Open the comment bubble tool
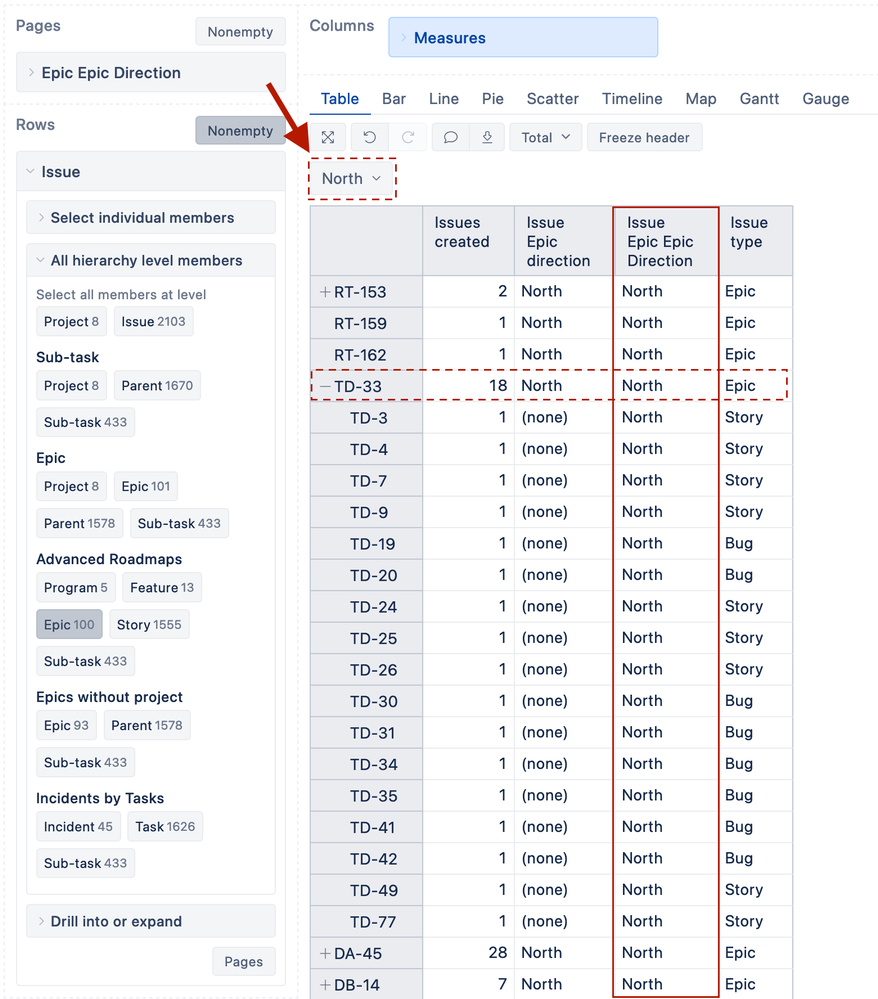 (450, 137)
